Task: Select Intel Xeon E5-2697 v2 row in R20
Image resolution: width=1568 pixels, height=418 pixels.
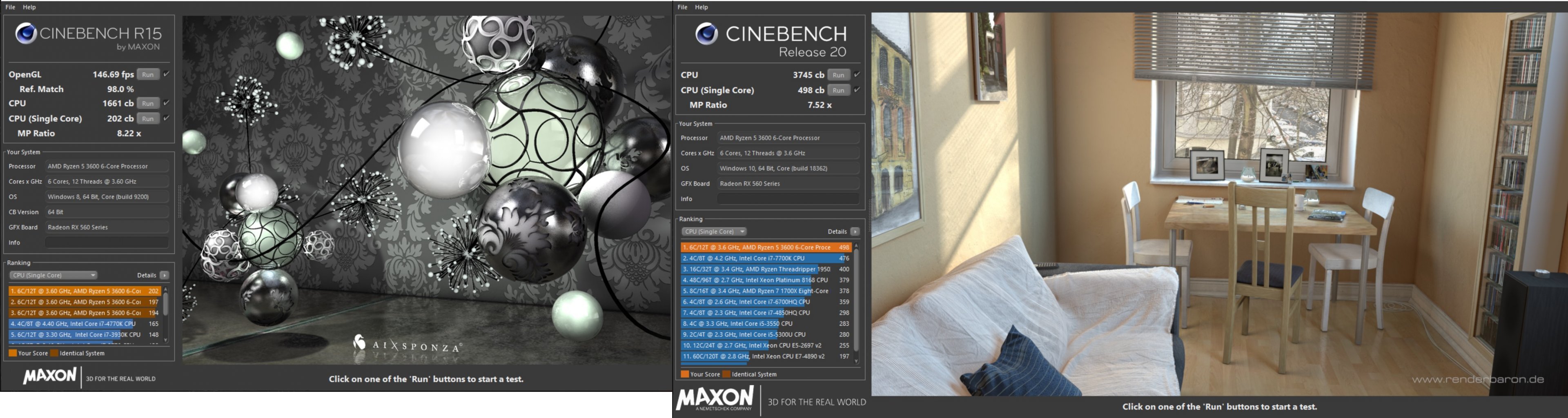Action: pyautogui.click(x=766, y=346)
